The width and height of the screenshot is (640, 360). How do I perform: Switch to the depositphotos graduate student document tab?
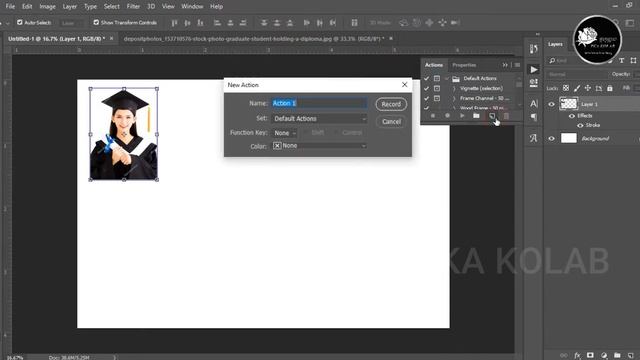(x=254, y=39)
